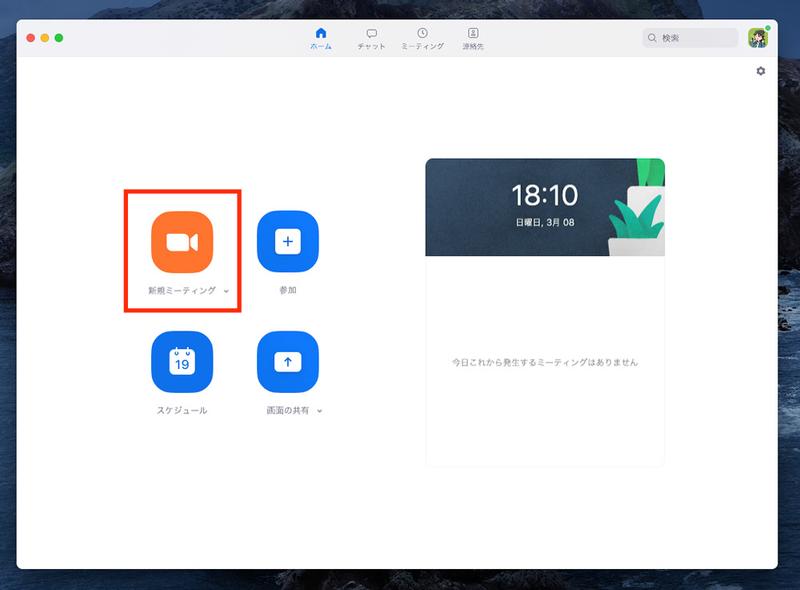Open the Schedule calendar icon
The height and width of the screenshot is (590, 800).
tap(182, 362)
